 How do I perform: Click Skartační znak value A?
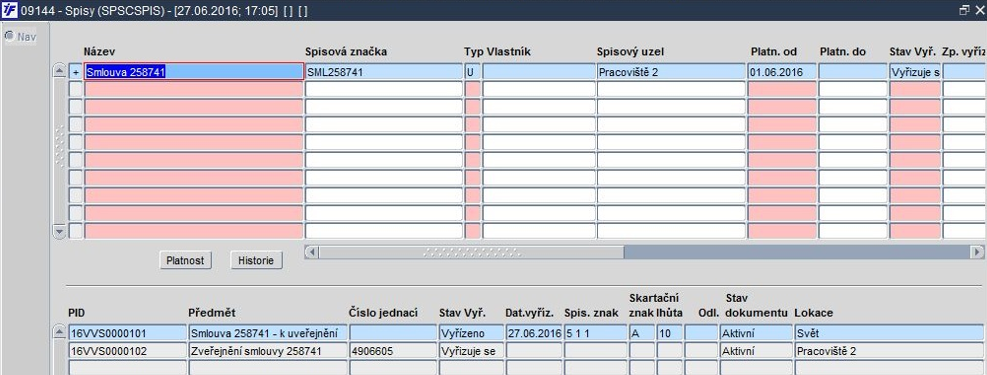pyautogui.click(x=641, y=333)
